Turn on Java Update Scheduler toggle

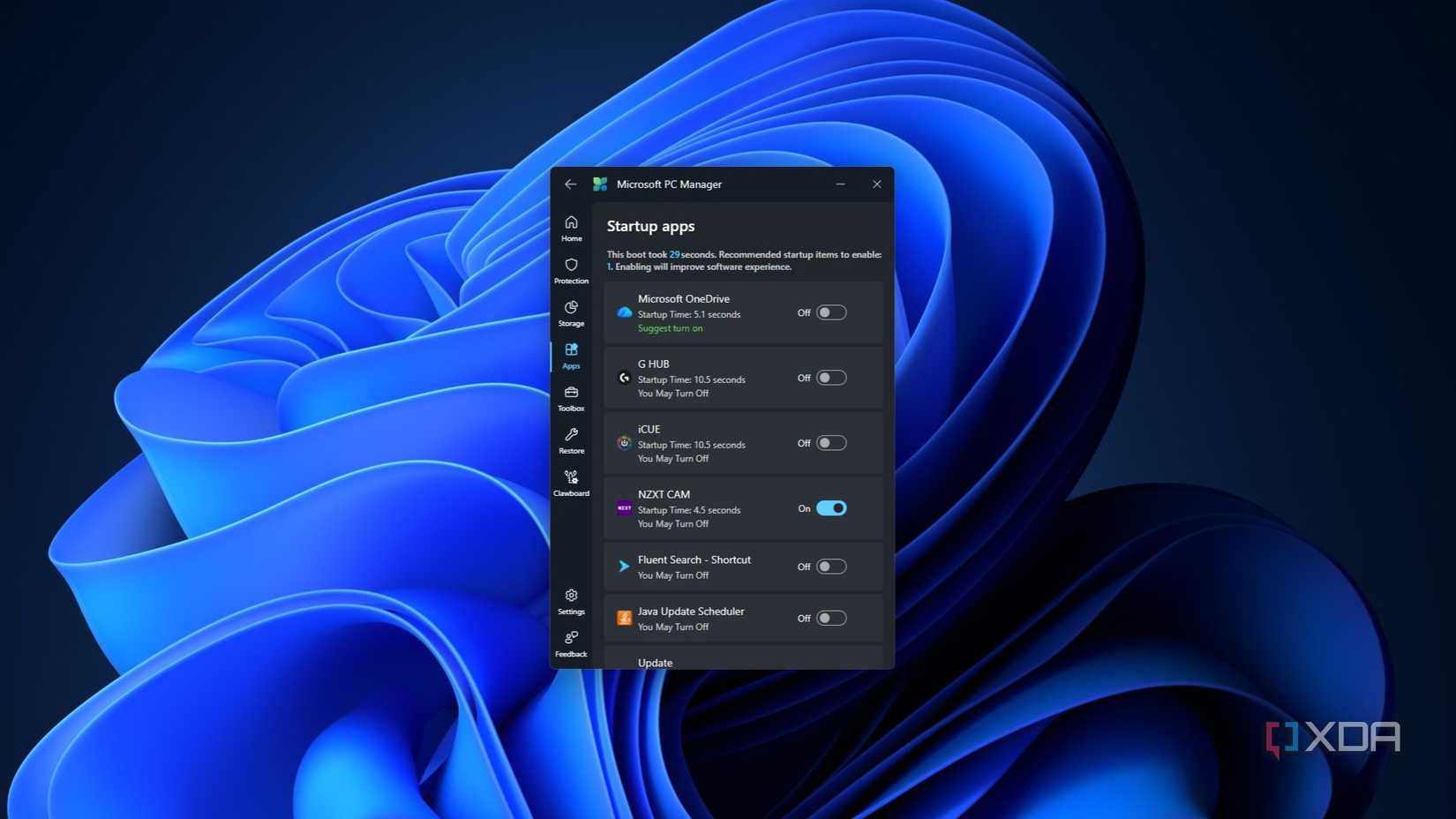pyautogui.click(x=830, y=618)
